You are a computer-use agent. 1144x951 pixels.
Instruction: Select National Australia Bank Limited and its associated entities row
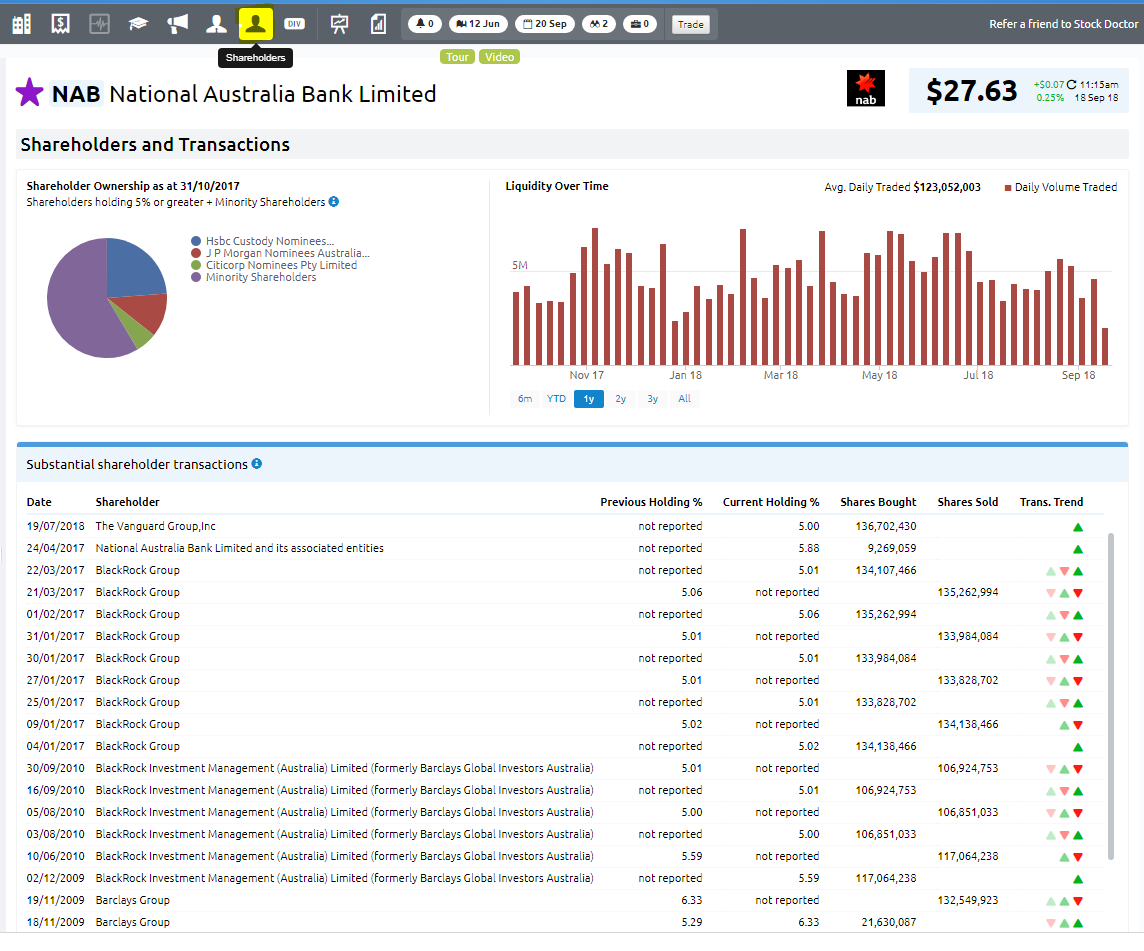point(565,548)
